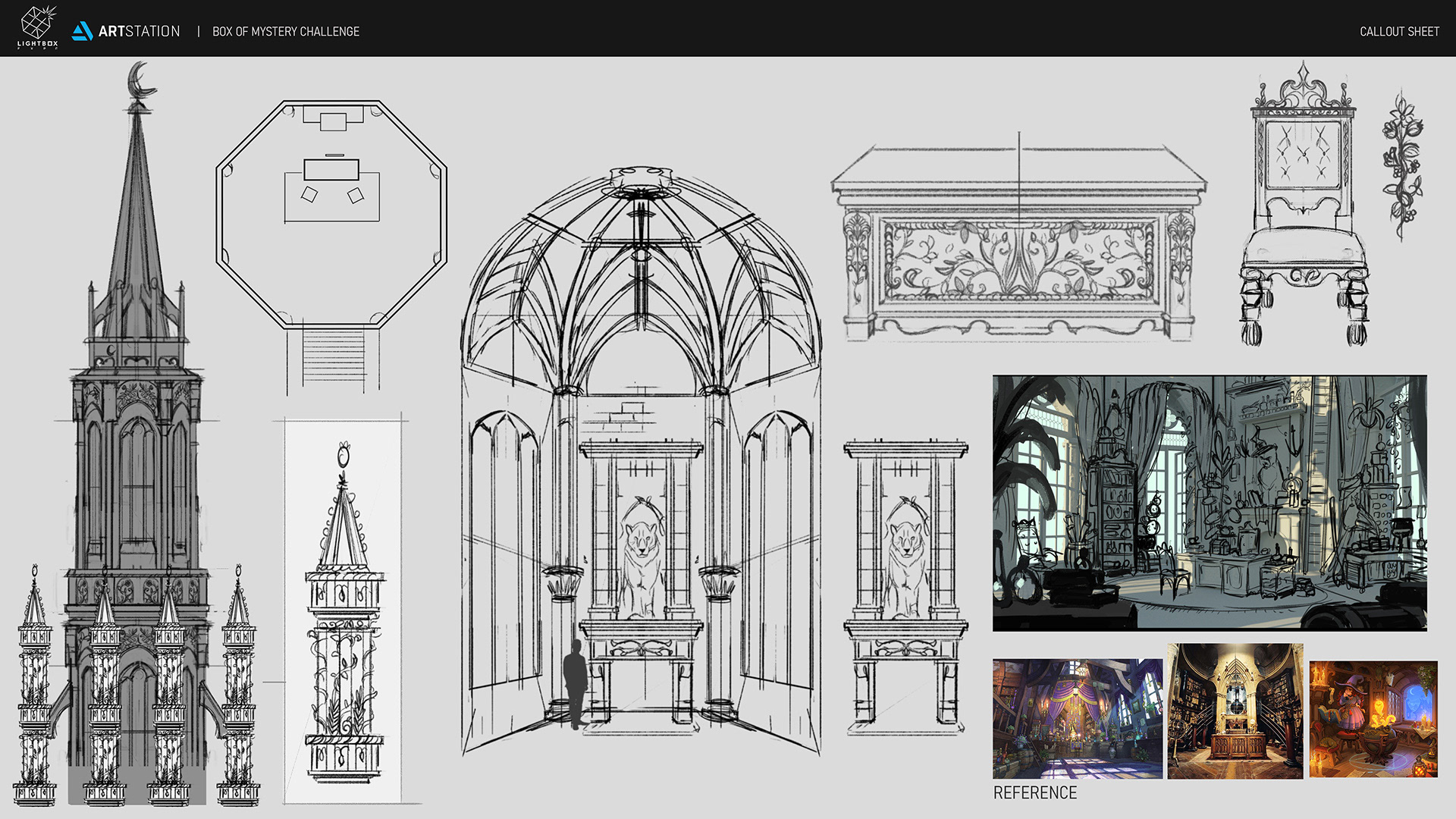Click the ArtStation triangle logo icon
This screenshot has height=819, width=1456.
[82, 31]
